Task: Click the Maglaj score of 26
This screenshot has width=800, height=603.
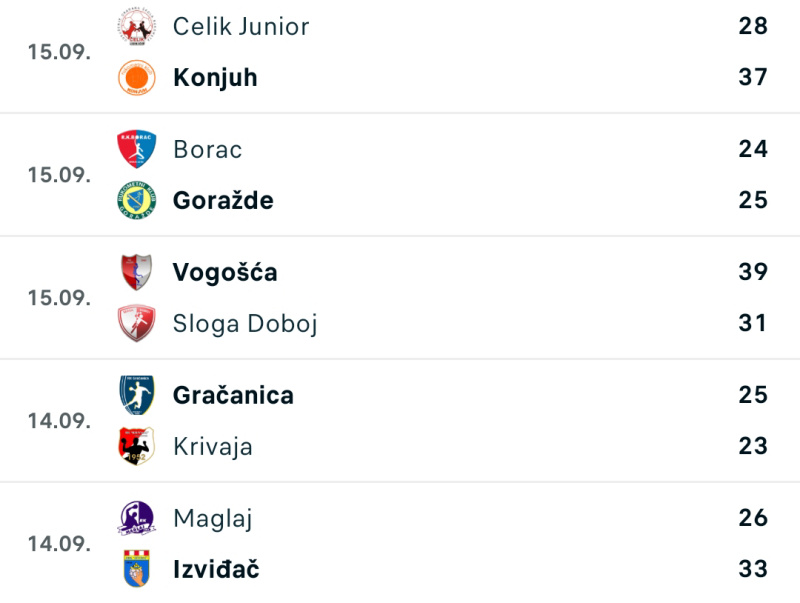Action: coord(753,518)
